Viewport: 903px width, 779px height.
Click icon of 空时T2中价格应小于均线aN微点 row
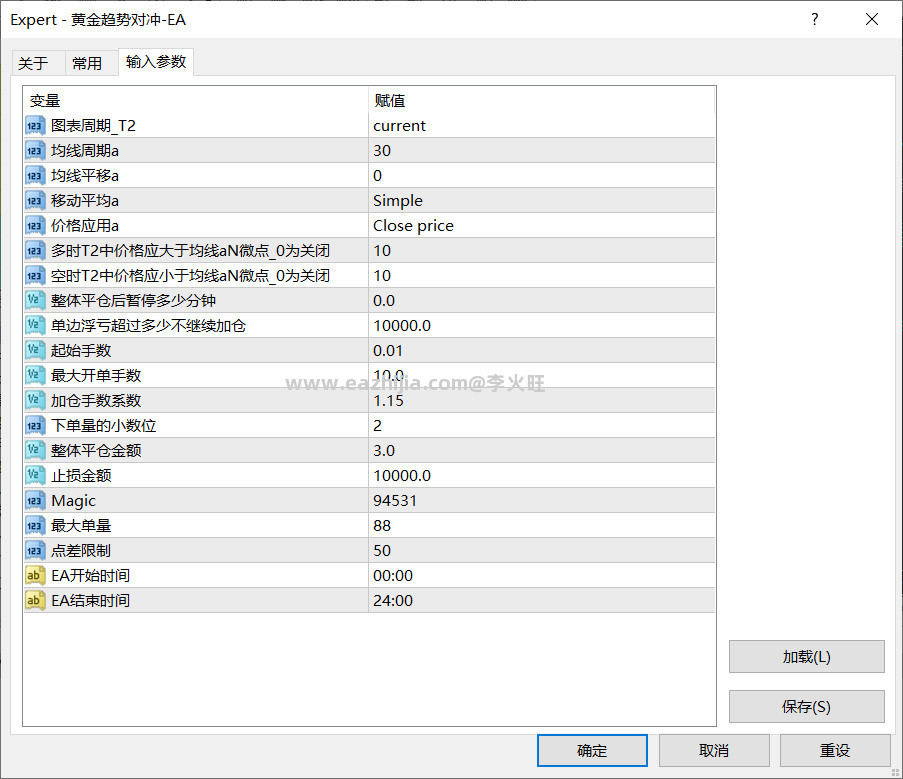pos(35,276)
